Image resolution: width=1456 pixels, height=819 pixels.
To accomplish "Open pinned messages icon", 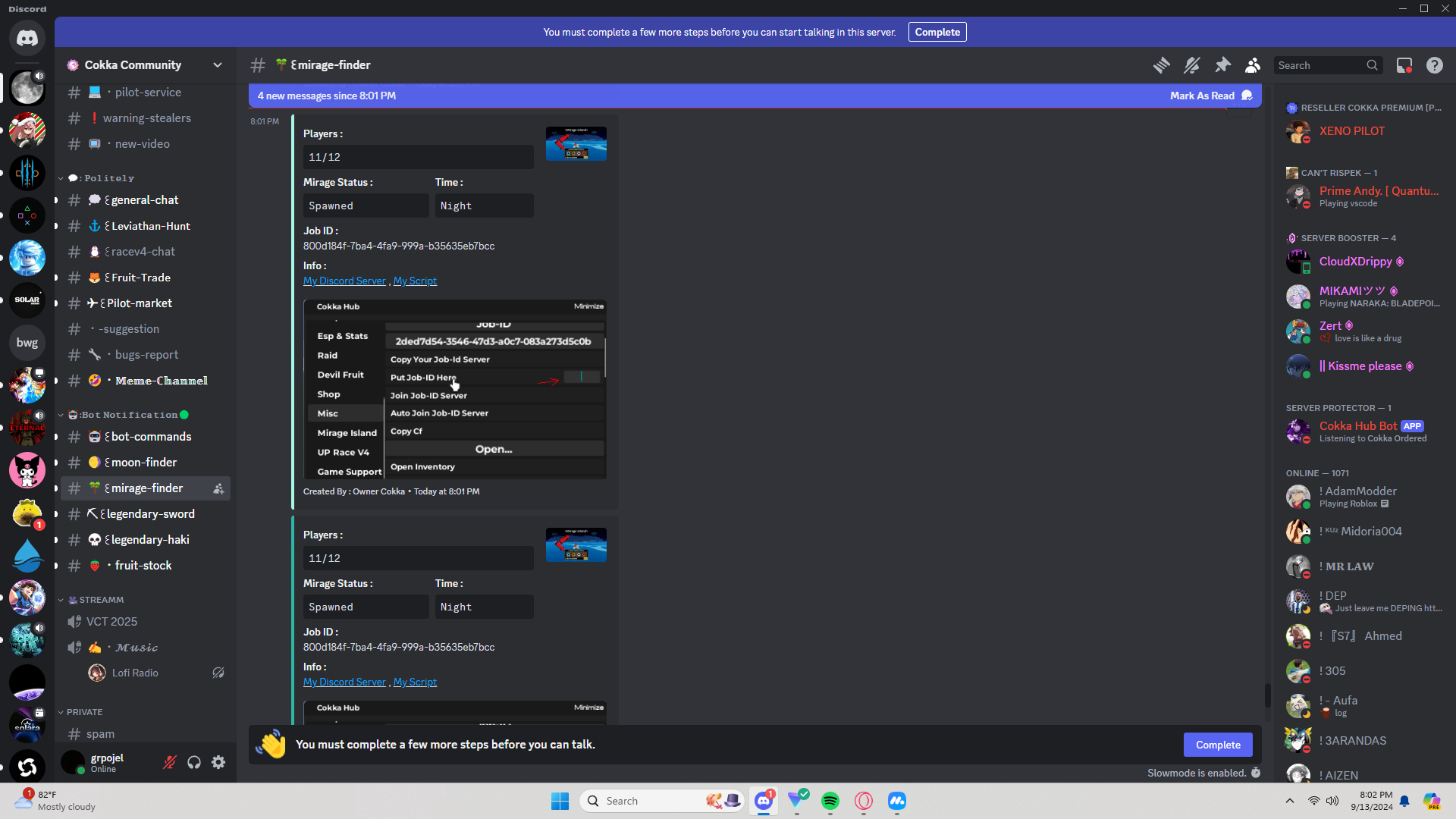I will click(x=1222, y=65).
